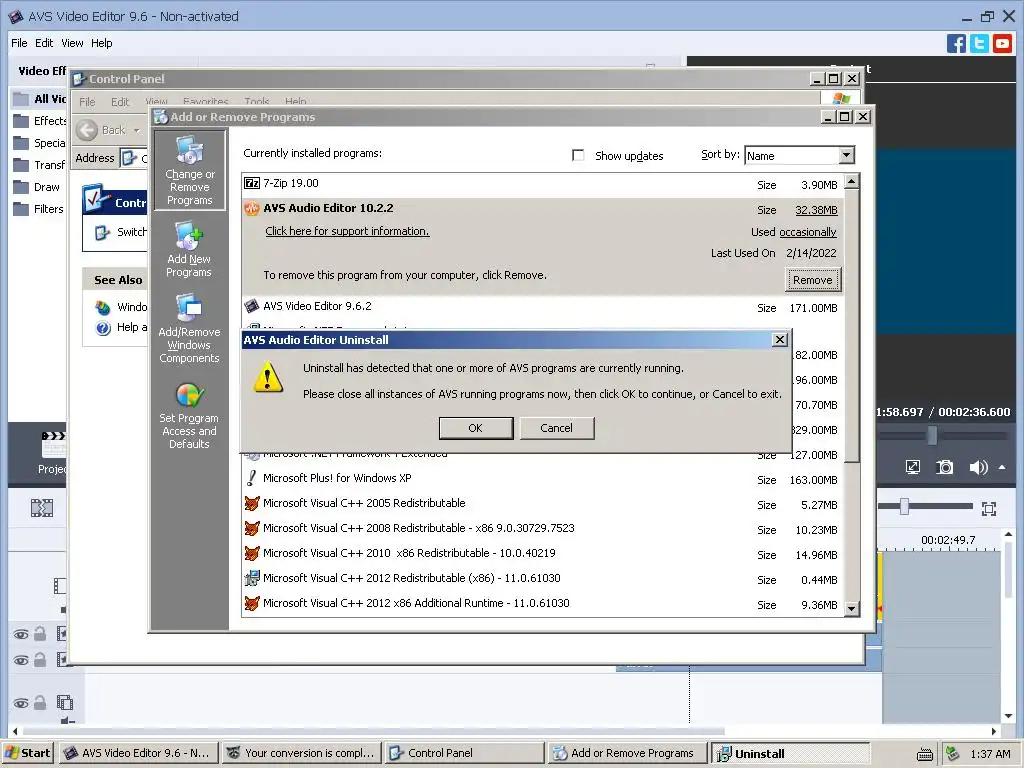Image resolution: width=1024 pixels, height=768 pixels.
Task: Select the Draw folder in Video Effects
Action: click(x=37, y=187)
